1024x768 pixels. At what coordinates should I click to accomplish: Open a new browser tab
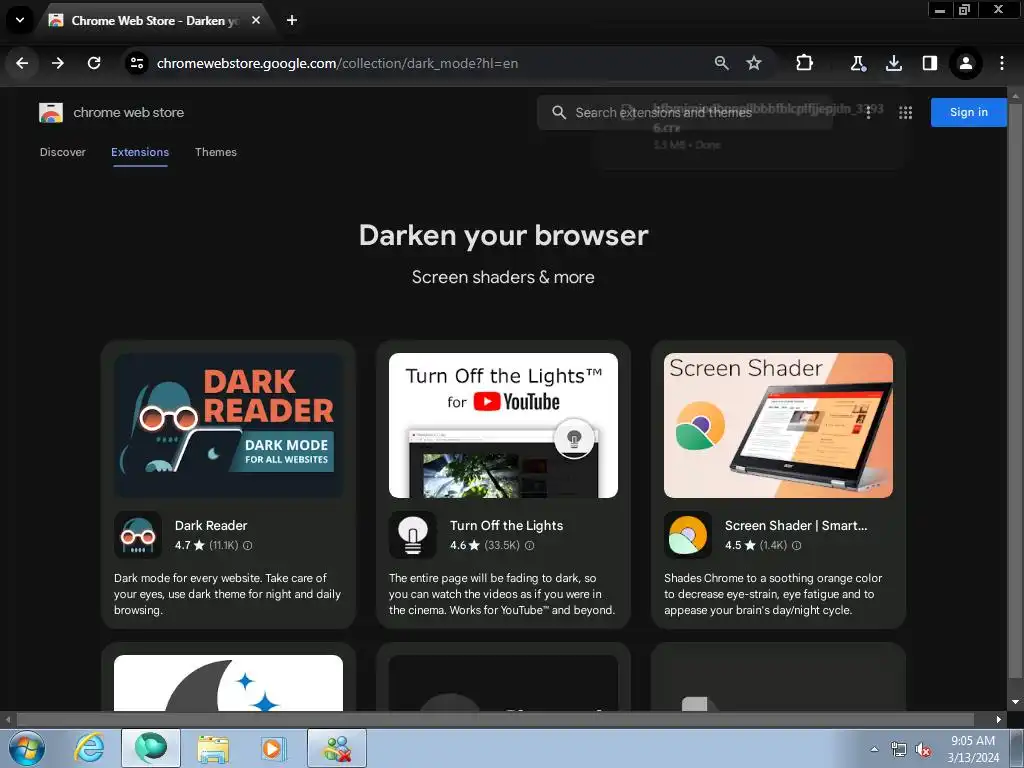click(292, 20)
